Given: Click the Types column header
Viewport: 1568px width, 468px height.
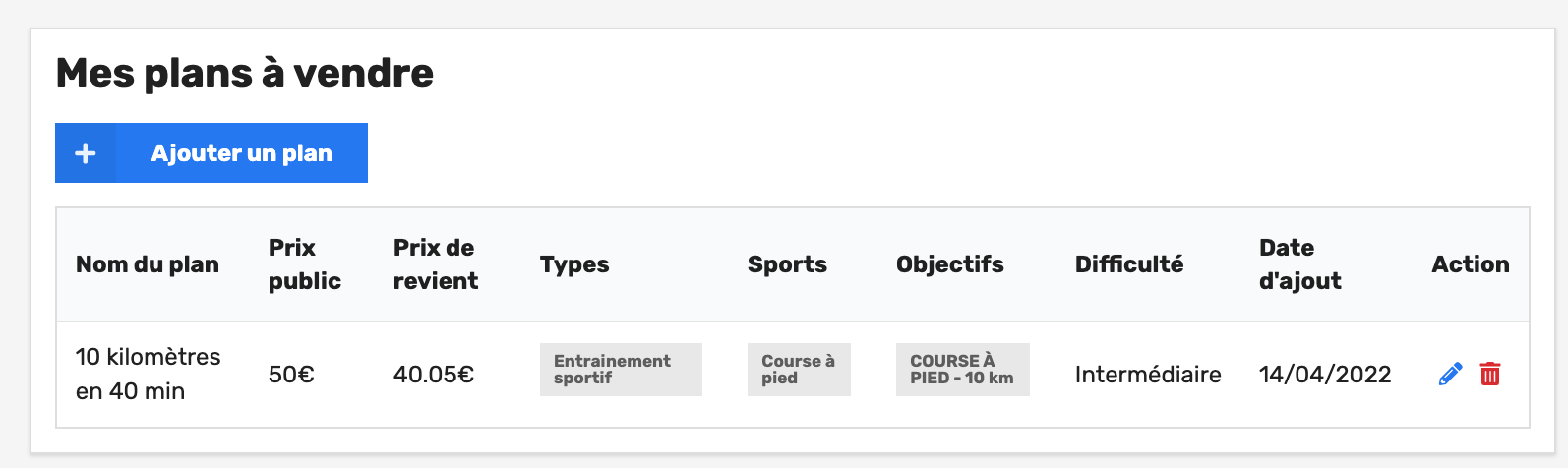Looking at the screenshot, I should tap(574, 264).
